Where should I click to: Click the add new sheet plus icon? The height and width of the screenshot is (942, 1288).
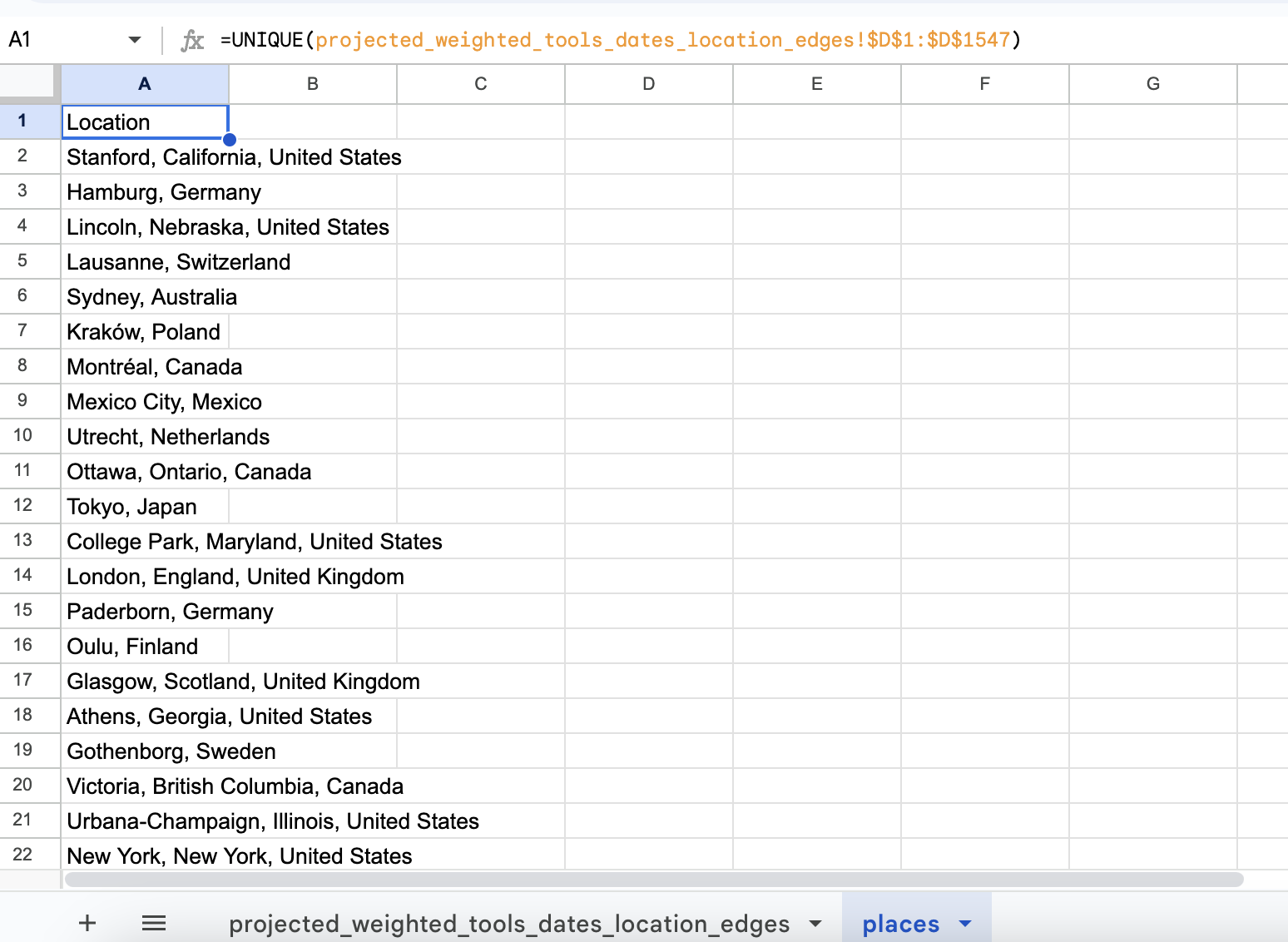click(87, 923)
